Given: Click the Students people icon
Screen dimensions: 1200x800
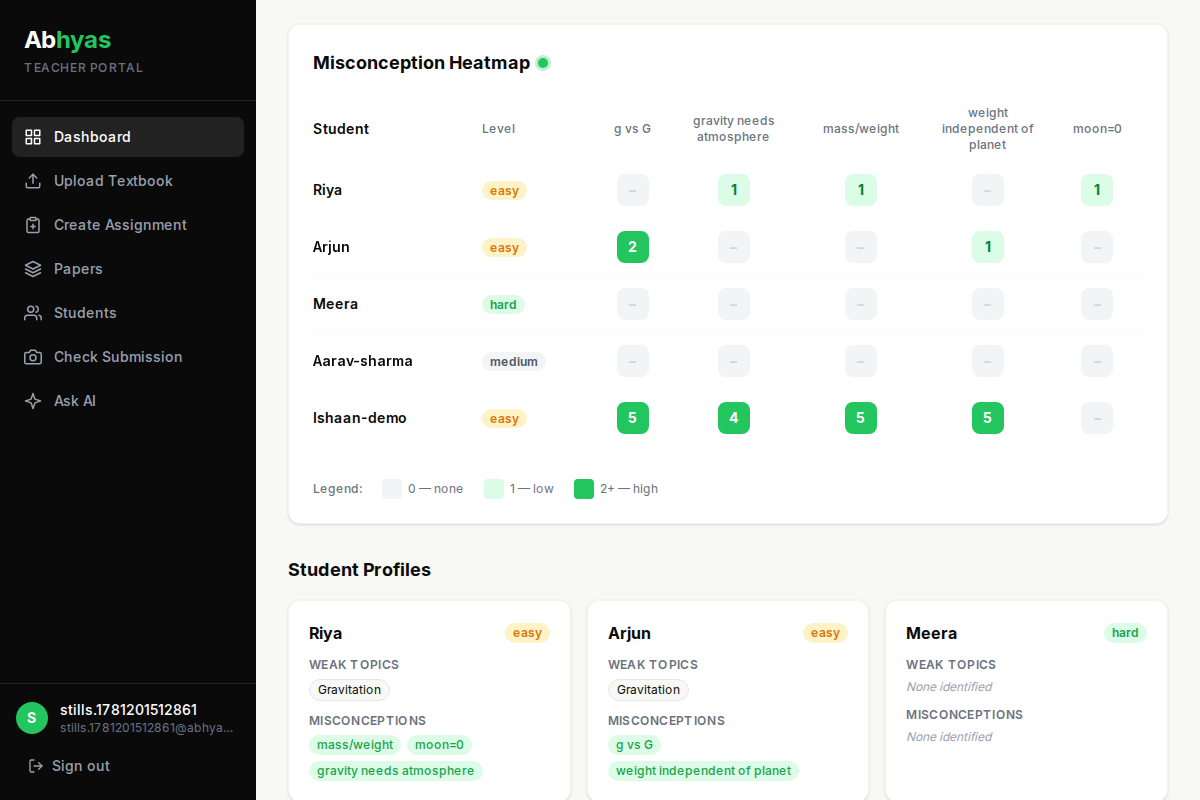Looking at the screenshot, I should tap(33, 313).
